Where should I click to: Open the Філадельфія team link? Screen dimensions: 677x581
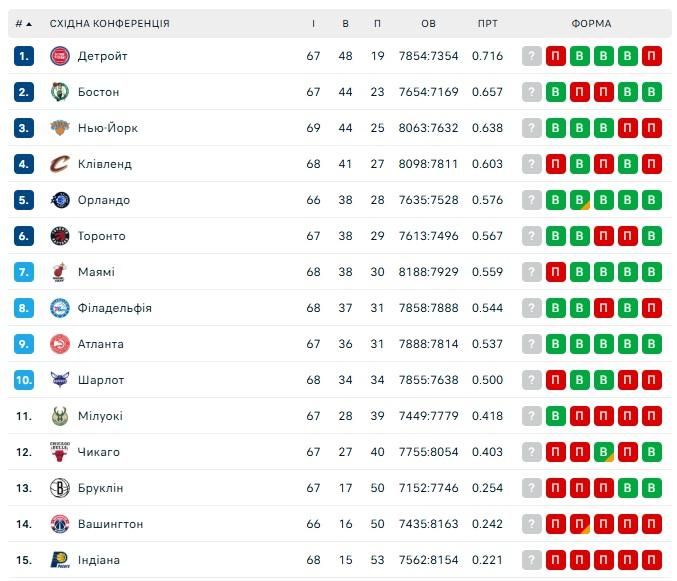pos(114,308)
